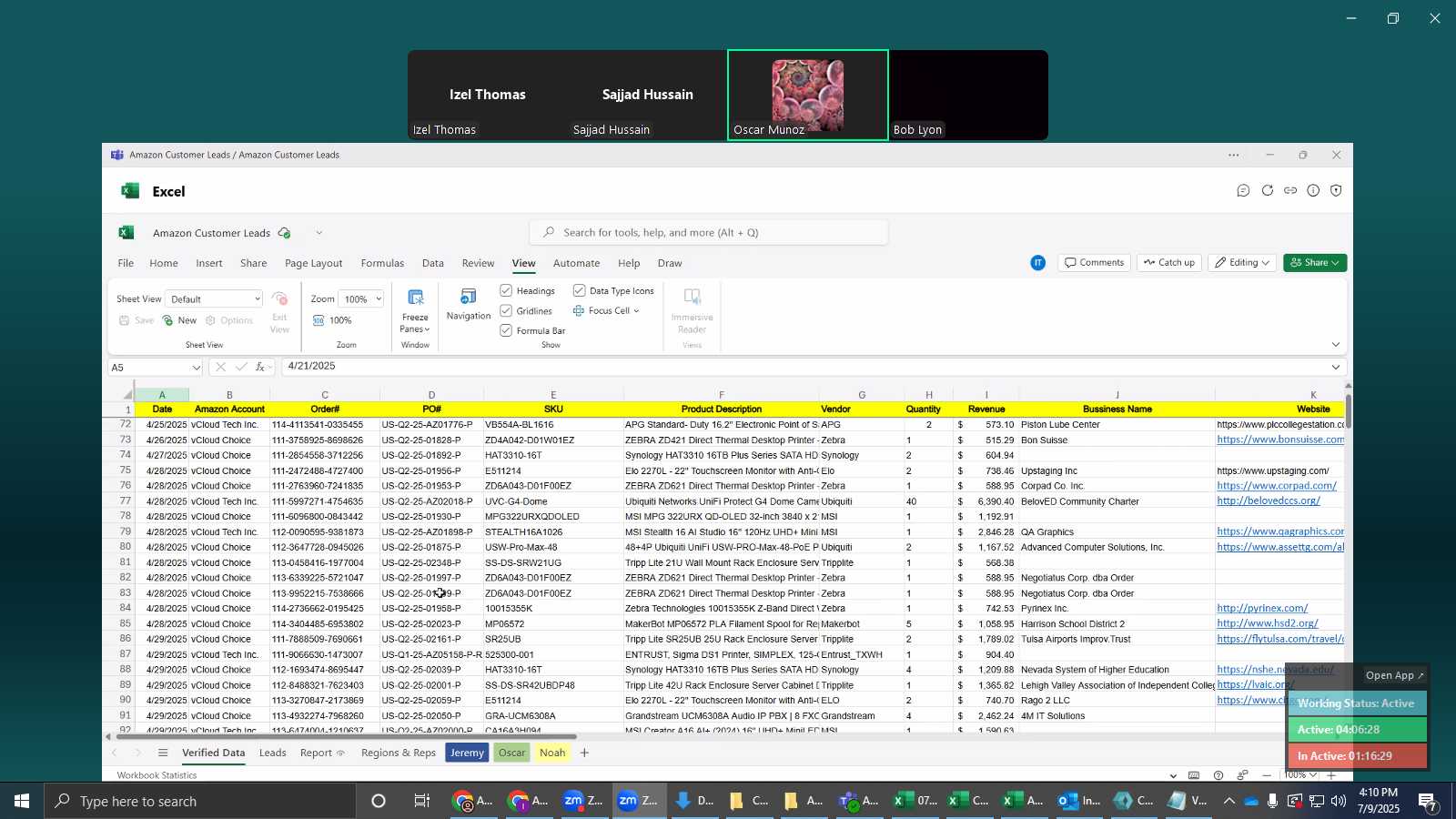This screenshot has width=1456, height=819.
Task: Click the select all cells corner triangle
Action: [128, 394]
